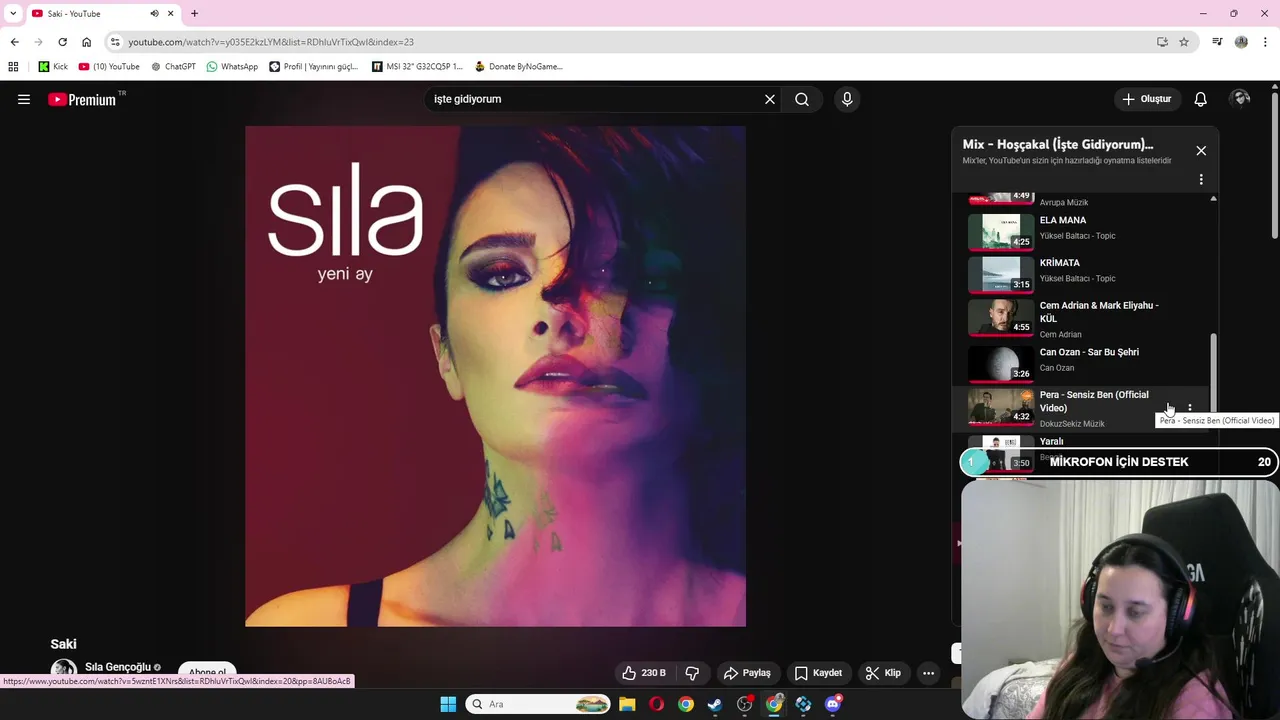This screenshot has height=720, width=1280.
Task: Click the page vertical scrollbar
Action: [x=1275, y=165]
